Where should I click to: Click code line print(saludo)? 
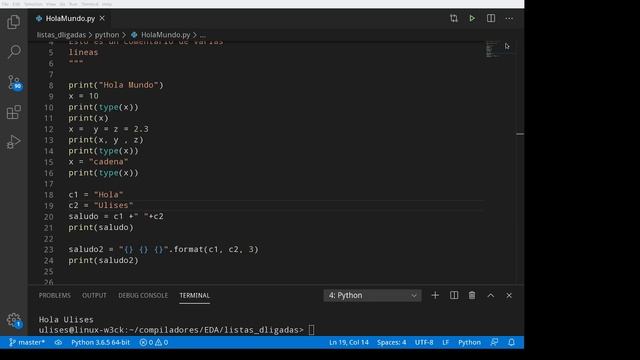(x=101, y=227)
